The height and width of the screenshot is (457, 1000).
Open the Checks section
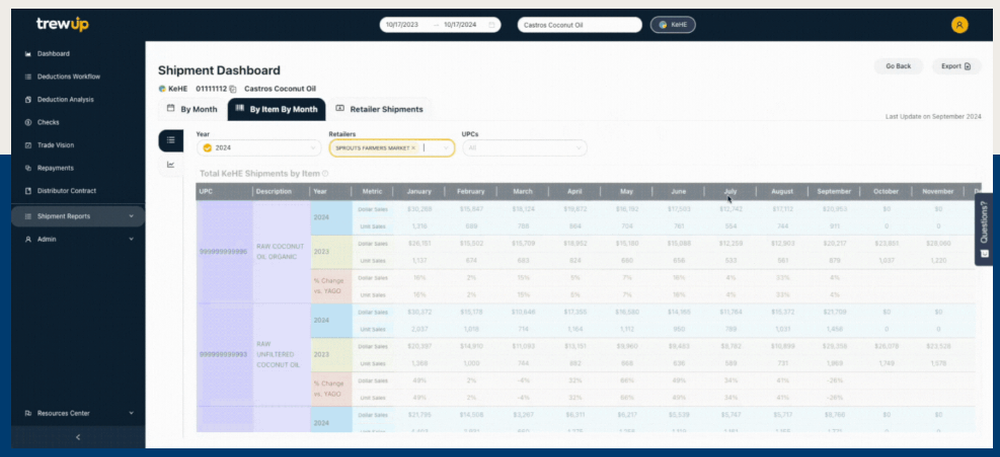point(48,122)
